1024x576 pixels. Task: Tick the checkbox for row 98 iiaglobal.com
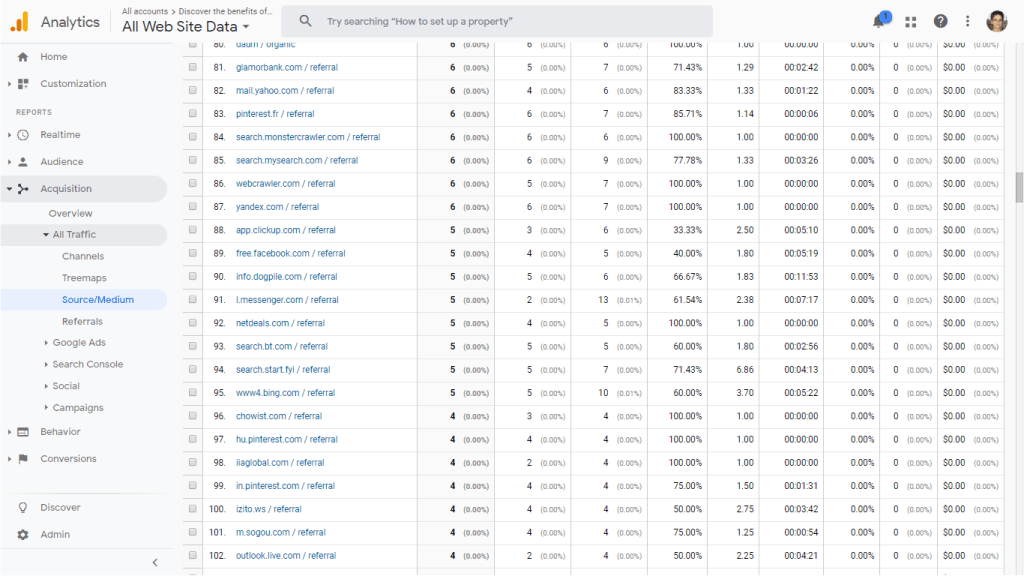193,462
